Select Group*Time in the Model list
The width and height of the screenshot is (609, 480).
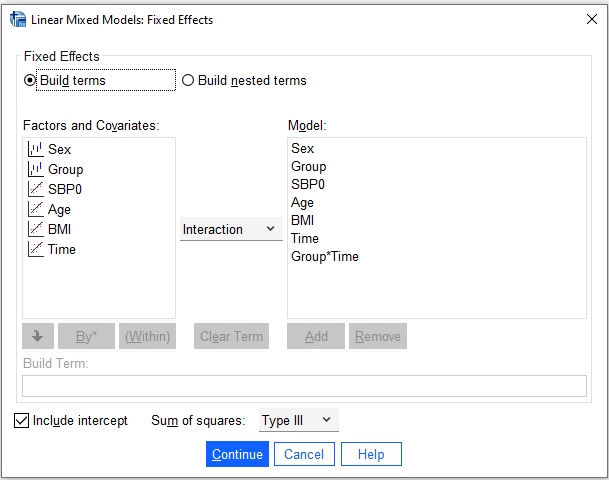(x=325, y=257)
